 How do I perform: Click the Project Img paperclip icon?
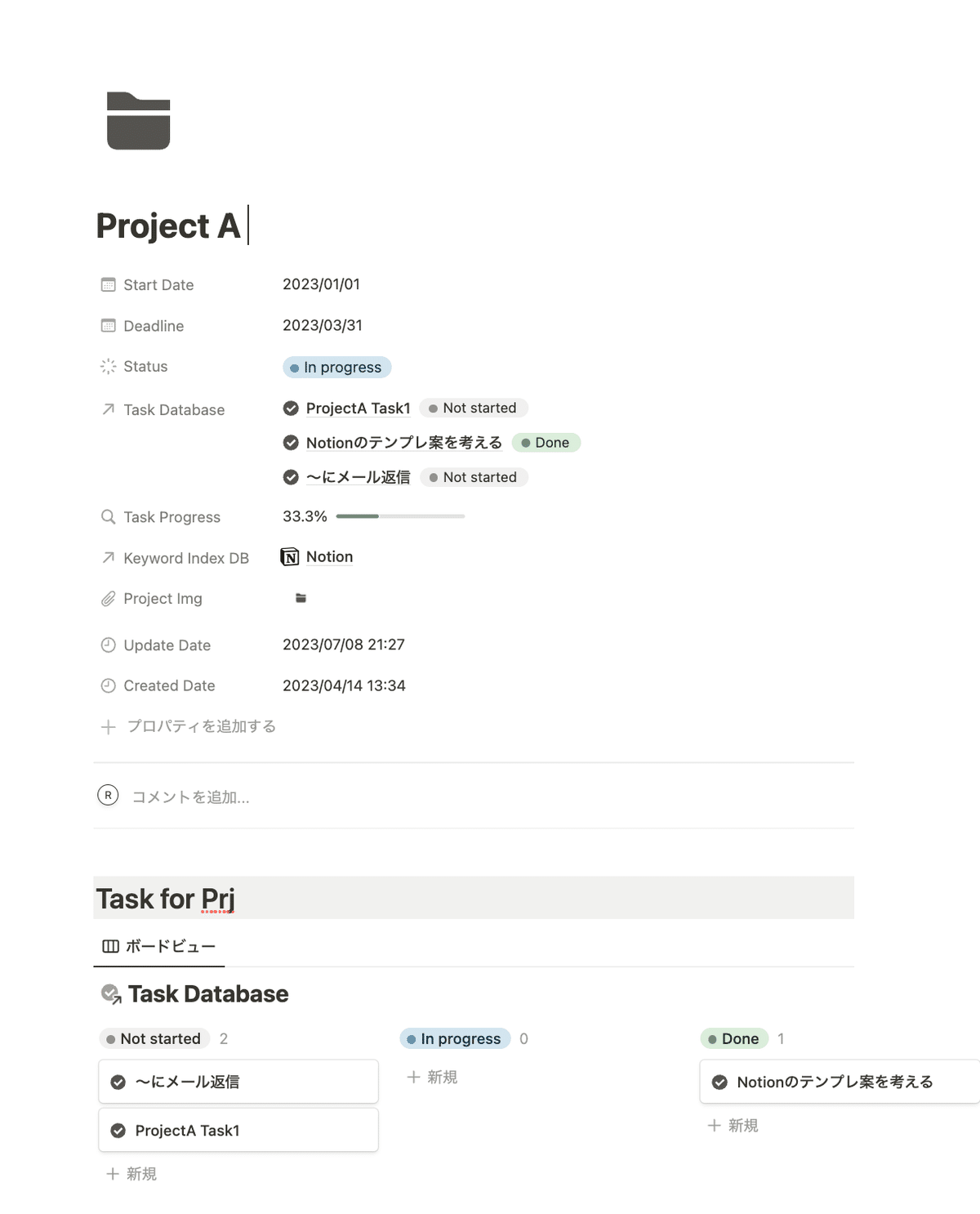pyautogui.click(x=108, y=599)
